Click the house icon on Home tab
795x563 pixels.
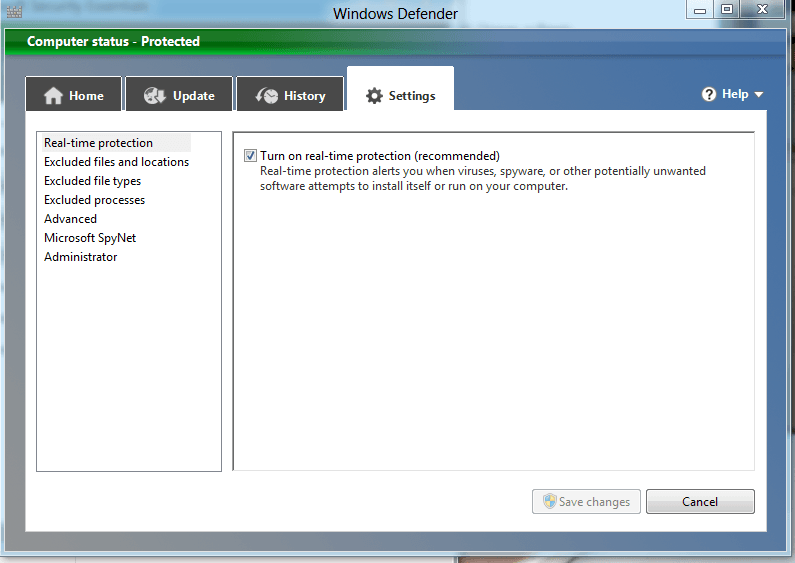pyautogui.click(x=54, y=96)
